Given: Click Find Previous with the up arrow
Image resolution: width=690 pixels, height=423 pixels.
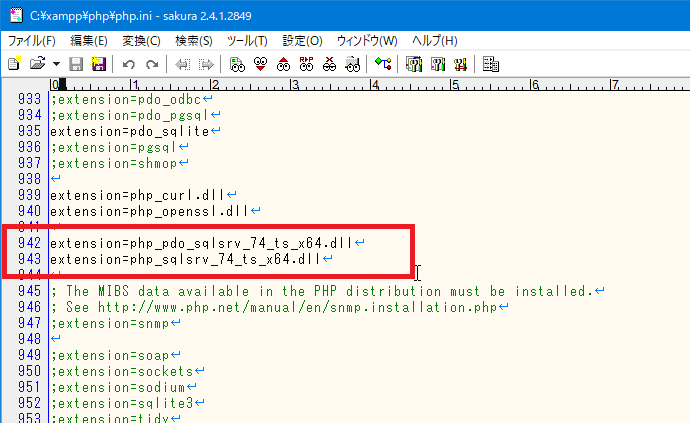Looking at the screenshot, I should point(283,63).
